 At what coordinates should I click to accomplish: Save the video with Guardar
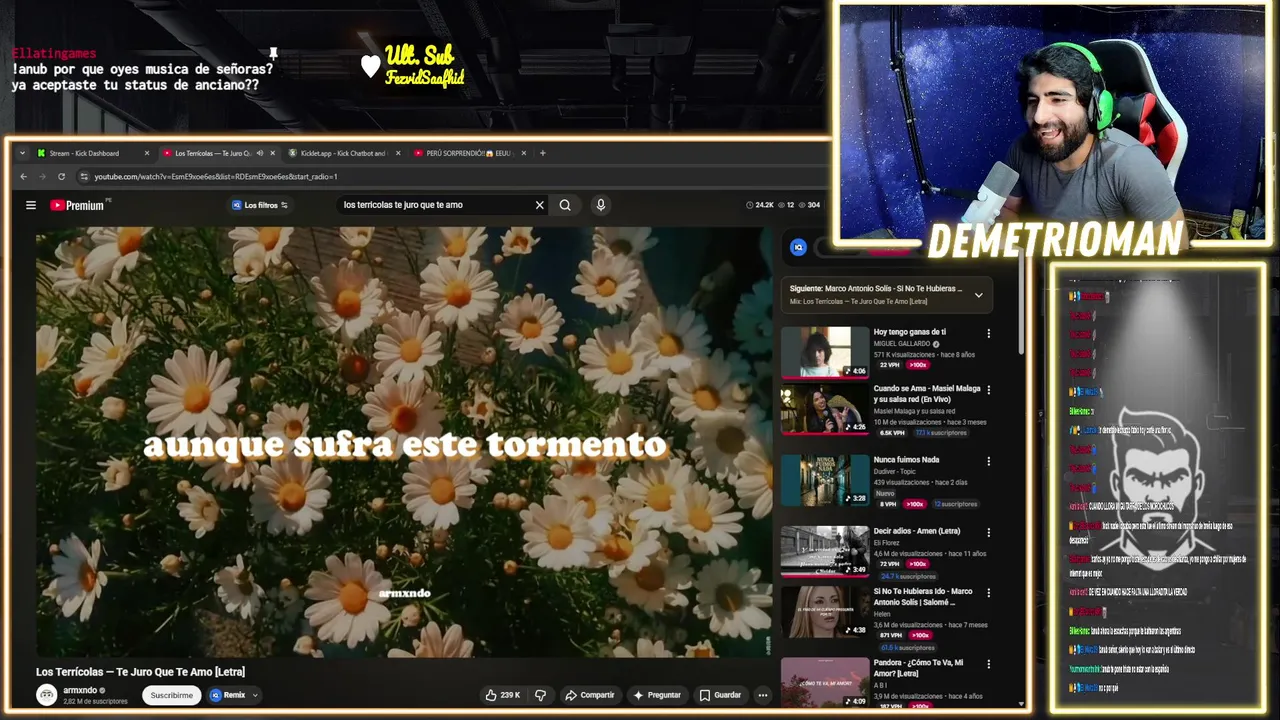(x=720, y=695)
